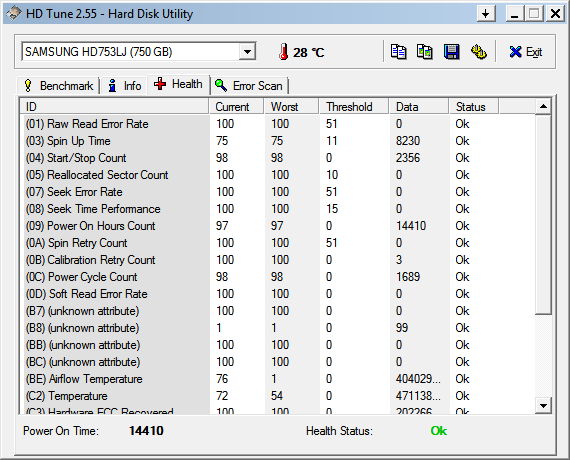Open options with the tools icon
This screenshot has height=460, width=570.
click(479, 52)
